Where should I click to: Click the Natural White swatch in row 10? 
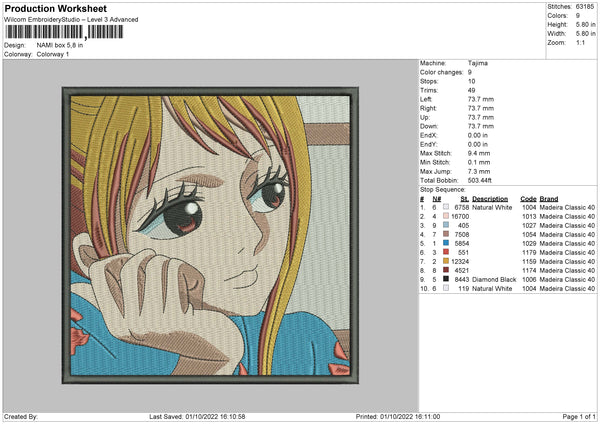coord(446,288)
